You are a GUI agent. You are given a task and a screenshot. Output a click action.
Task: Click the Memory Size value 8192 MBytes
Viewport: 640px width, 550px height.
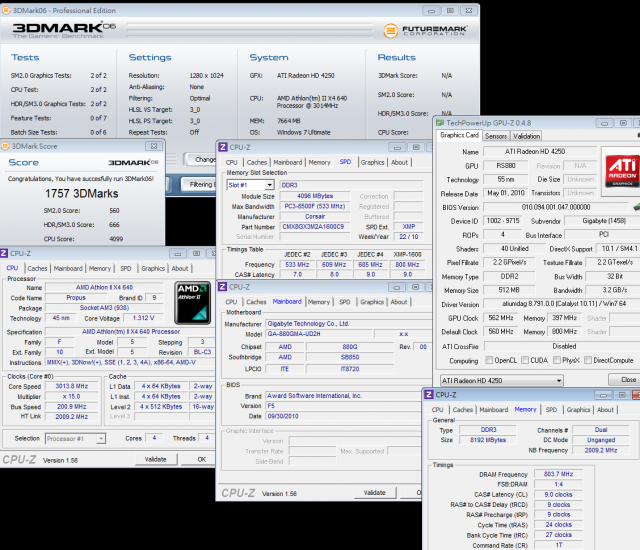[488, 440]
